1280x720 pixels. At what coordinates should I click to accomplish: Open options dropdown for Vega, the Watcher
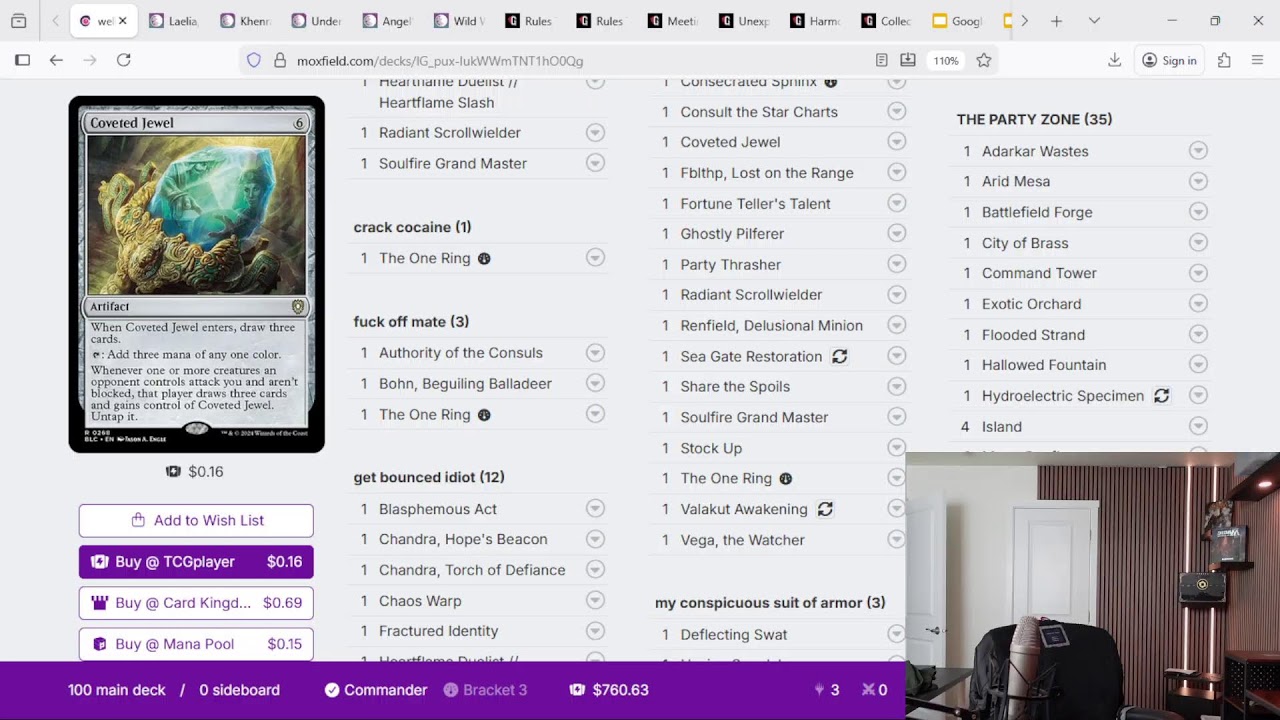pos(897,540)
